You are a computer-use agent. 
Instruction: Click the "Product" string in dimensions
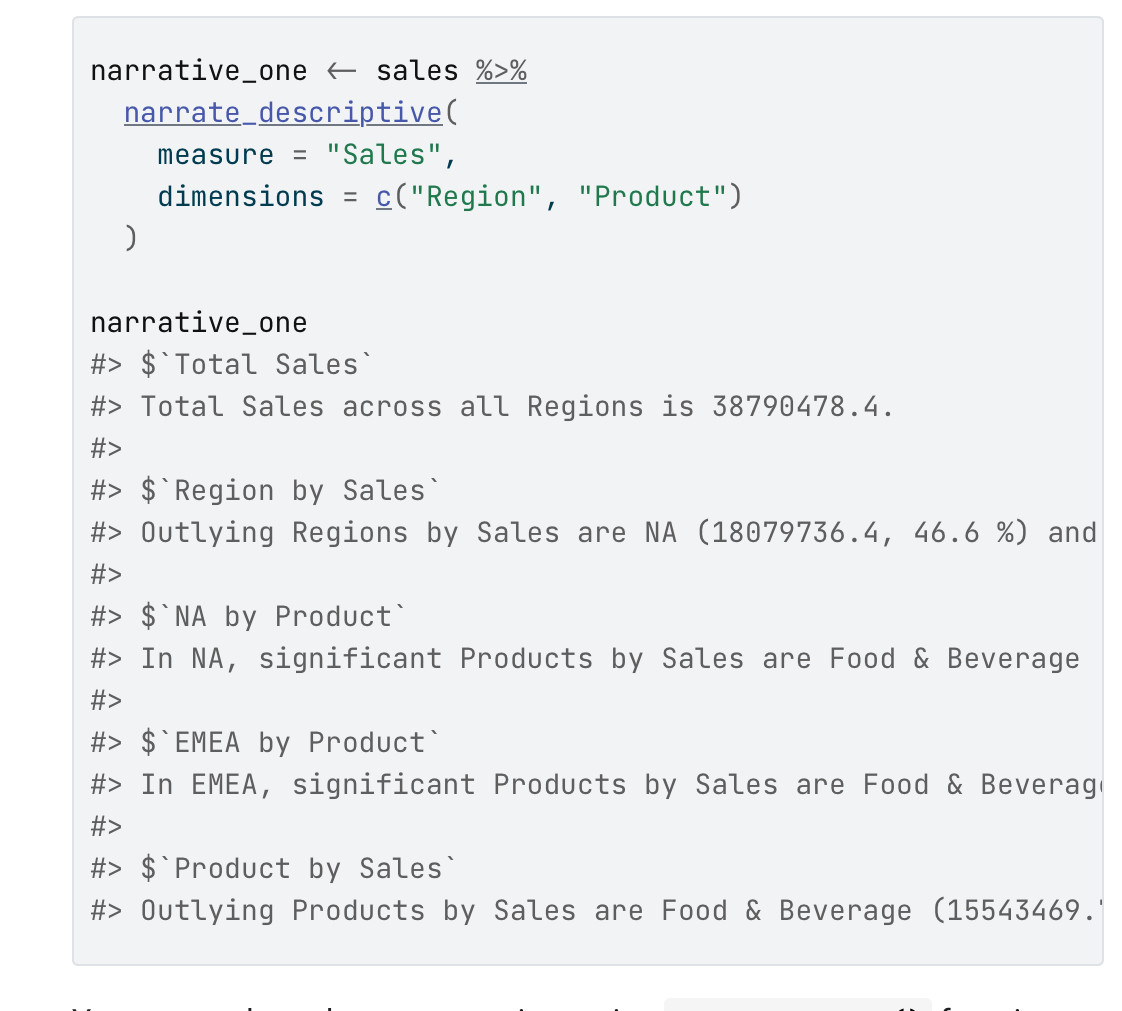pos(652,197)
